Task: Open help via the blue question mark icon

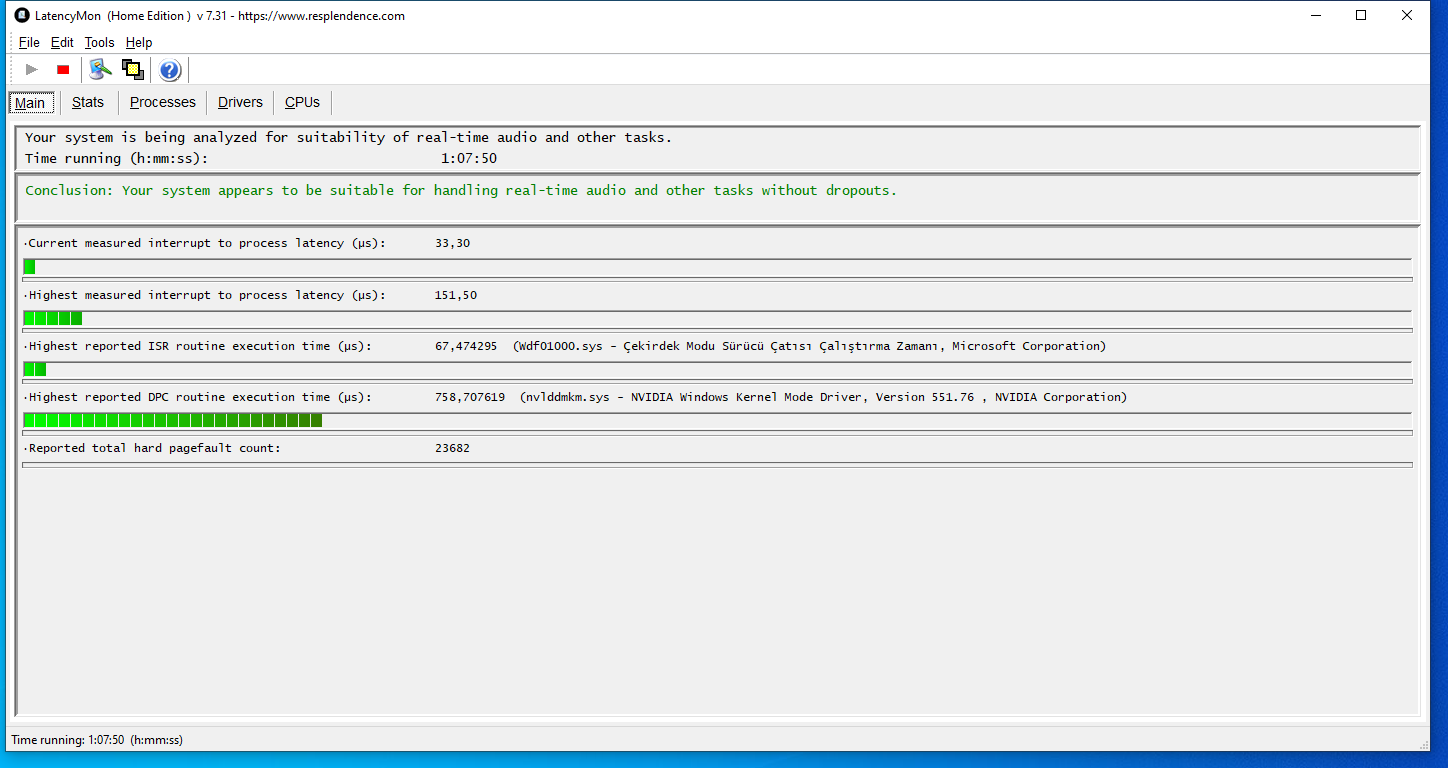Action: tap(170, 69)
